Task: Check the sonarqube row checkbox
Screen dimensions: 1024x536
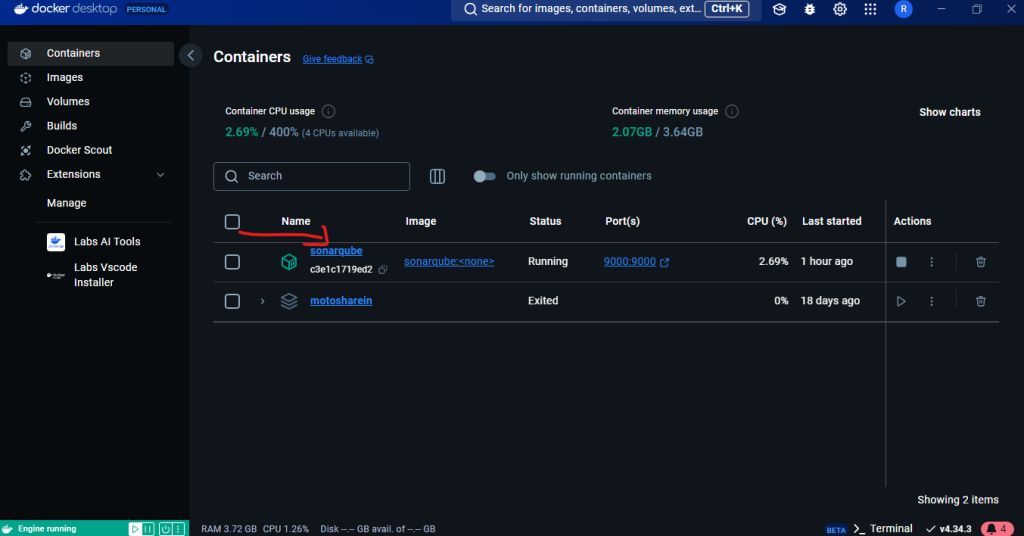Action: point(232,262)
